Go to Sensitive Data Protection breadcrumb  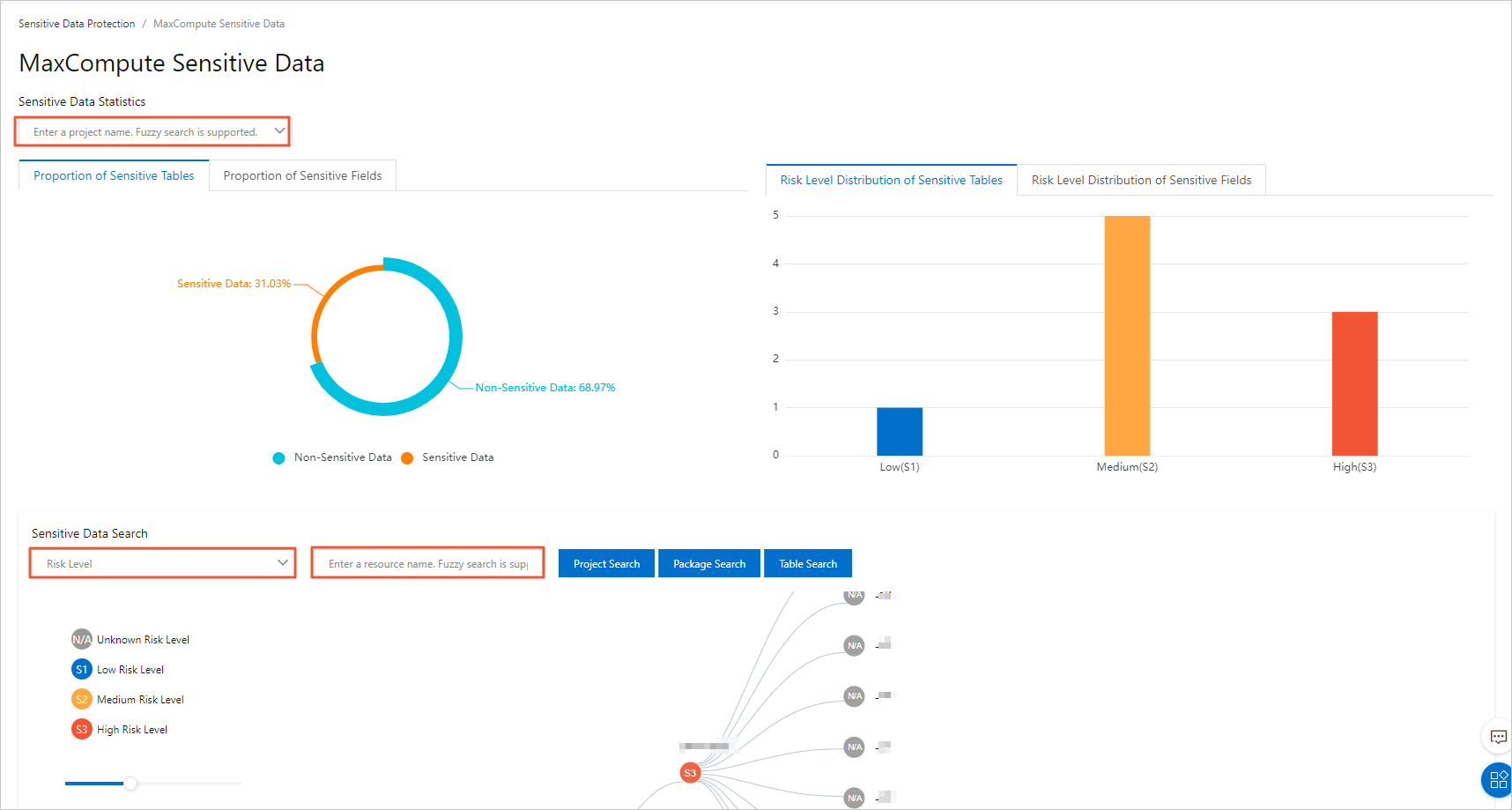click(77, 24)
